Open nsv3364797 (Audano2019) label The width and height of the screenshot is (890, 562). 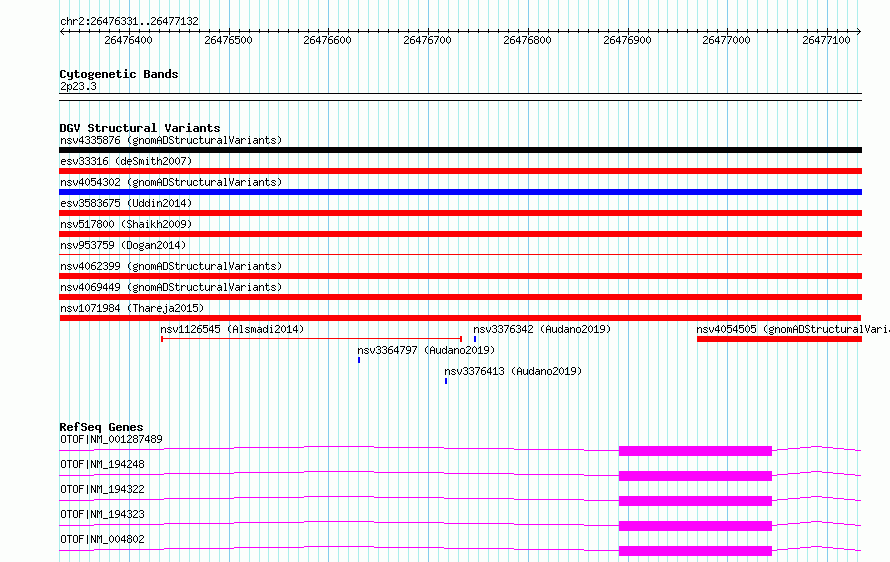426,350
